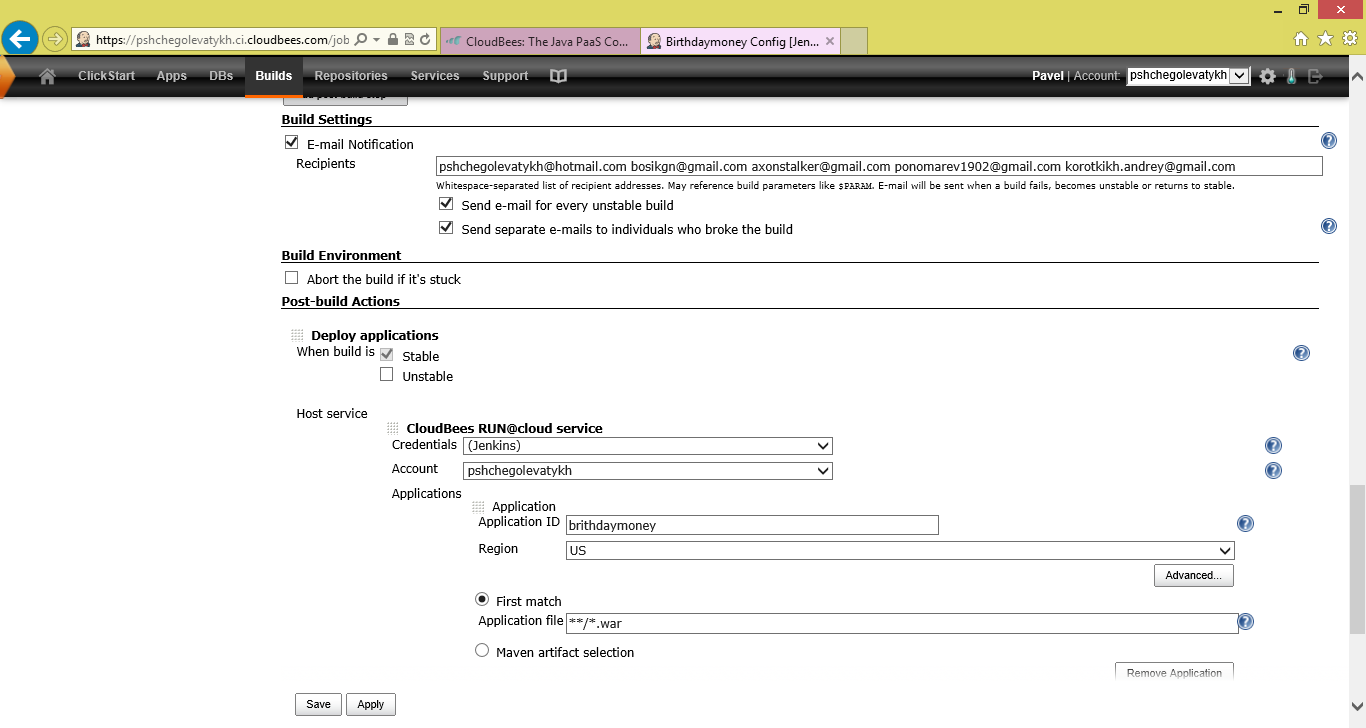
Task: Open the documentation book icon
Action: (558, 76)
